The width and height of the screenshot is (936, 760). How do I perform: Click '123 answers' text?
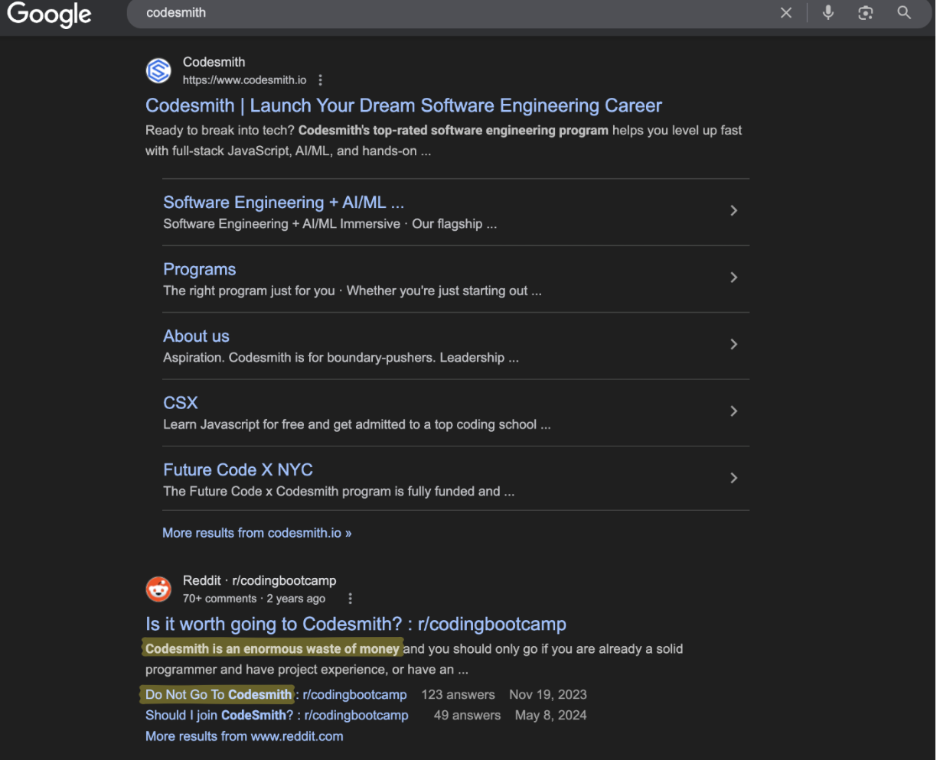(x=458, y=695)
